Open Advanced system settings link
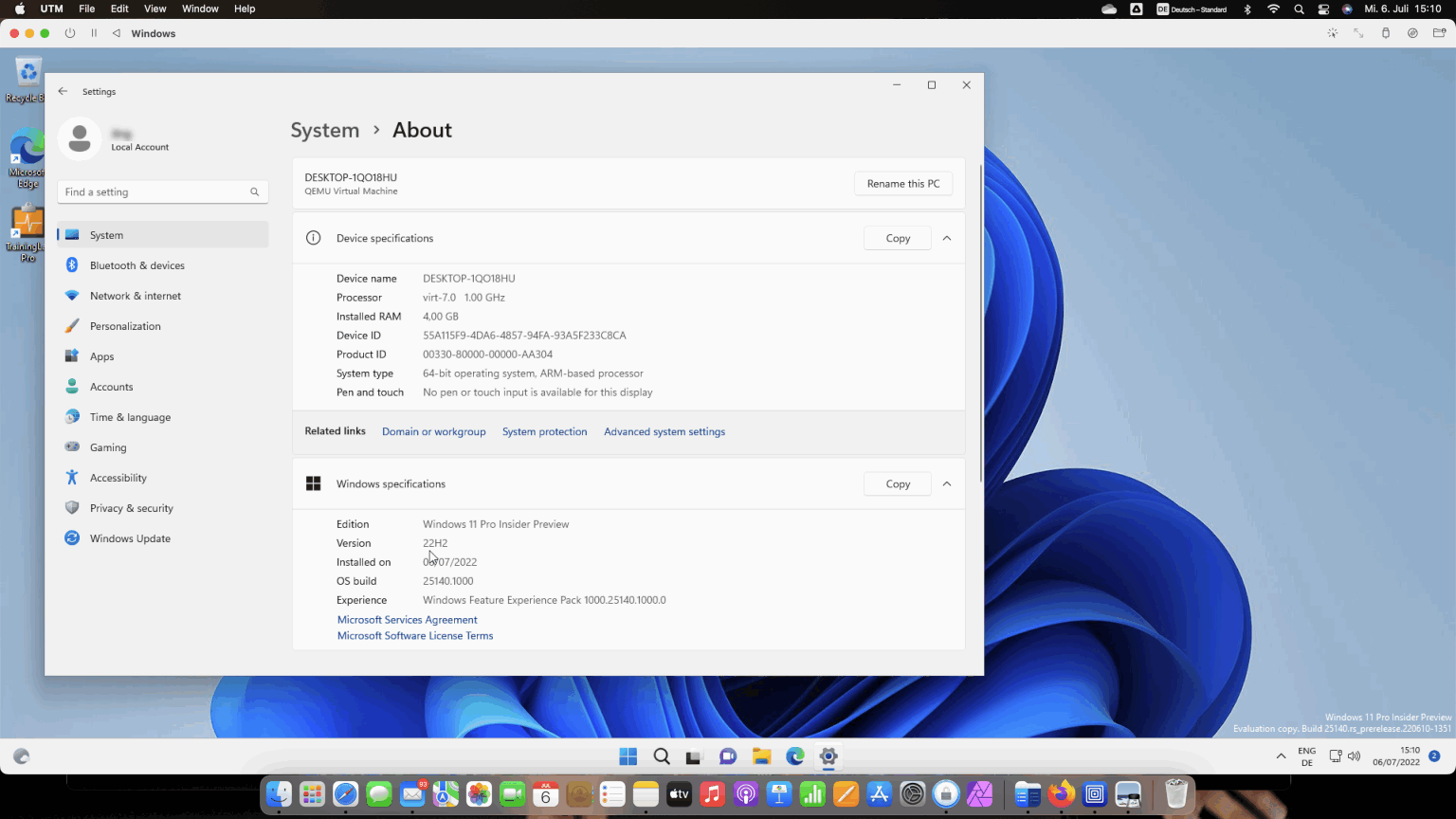 point(664,431)
